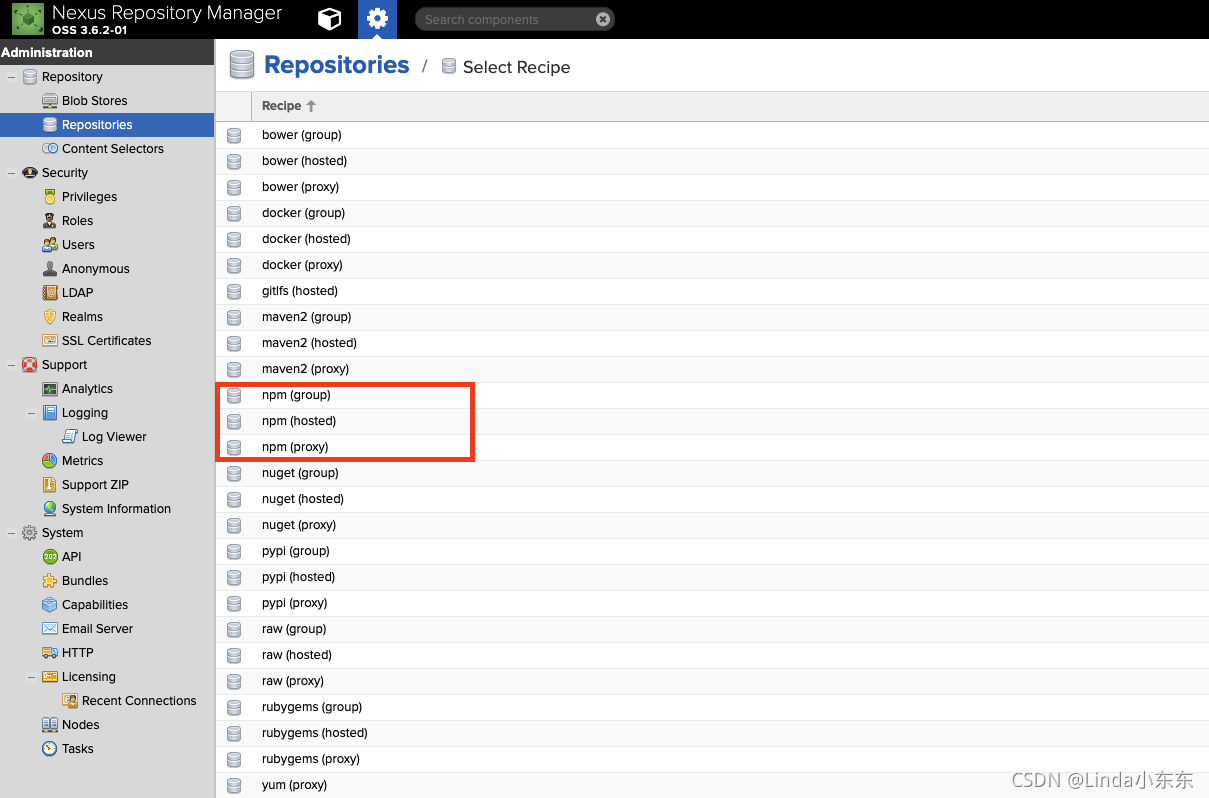The image size is (1209, 798).
Task: Collapse the System tree section
Action: (12, 533)
